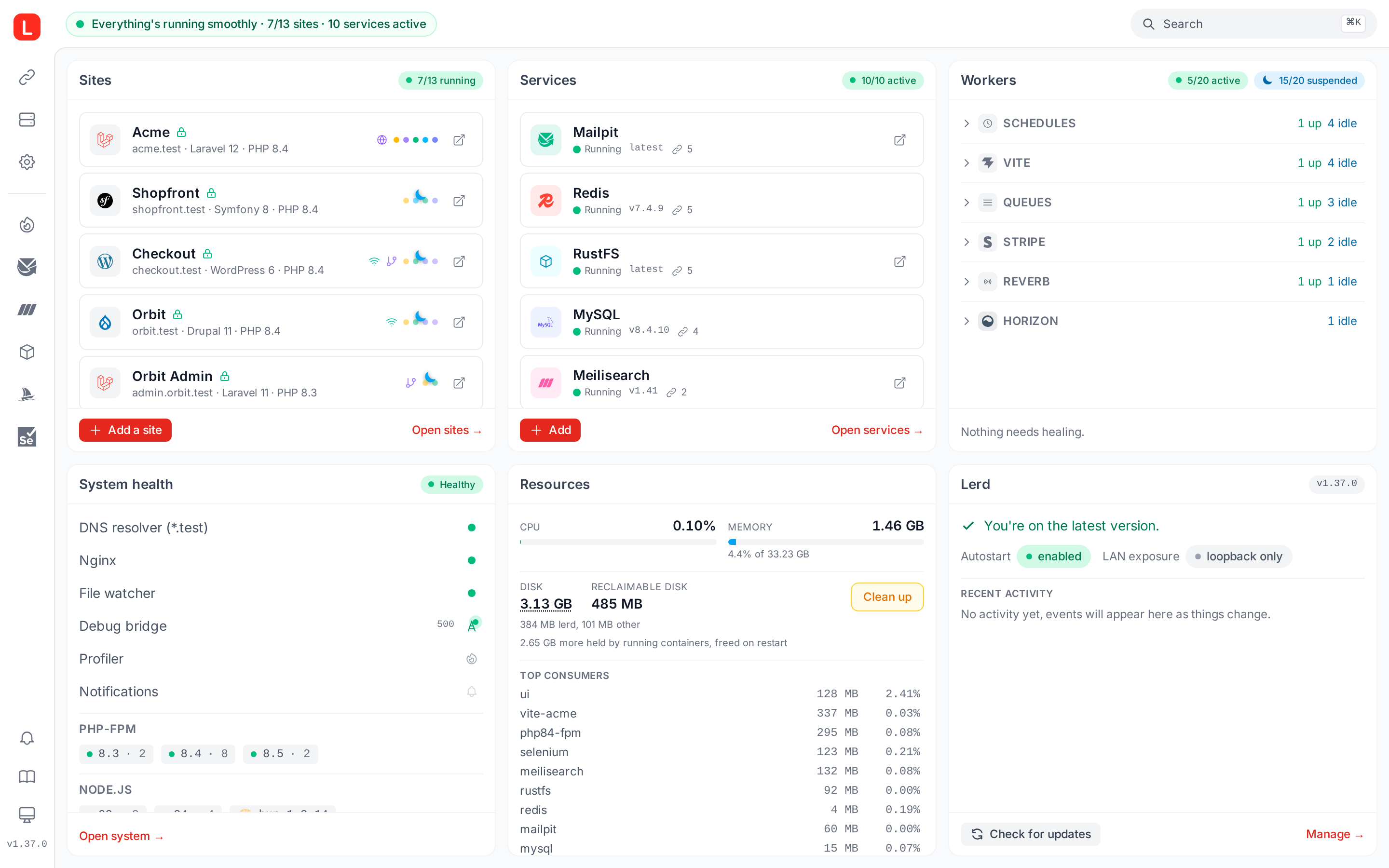Click the CPU usage progress bar
This screenshot has height=868, width=1389.
[x=618, y=542]
